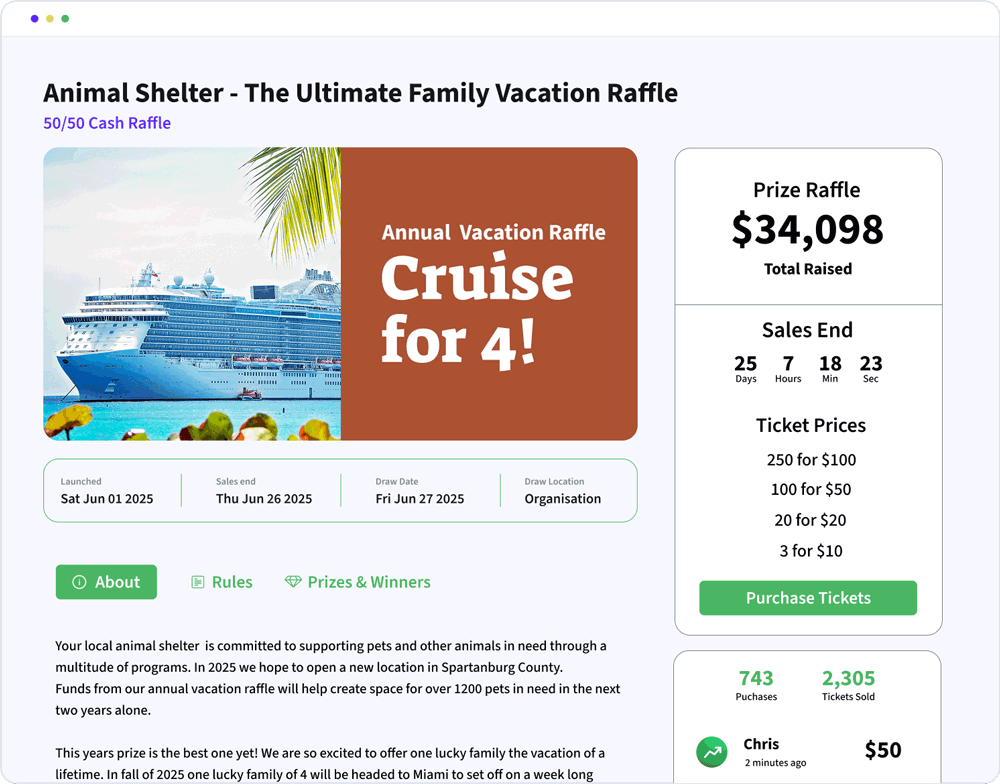Click the 50/50 Cash Raffle link
This screenshot has width=1000, height=784.
click(x=107, y=123)
